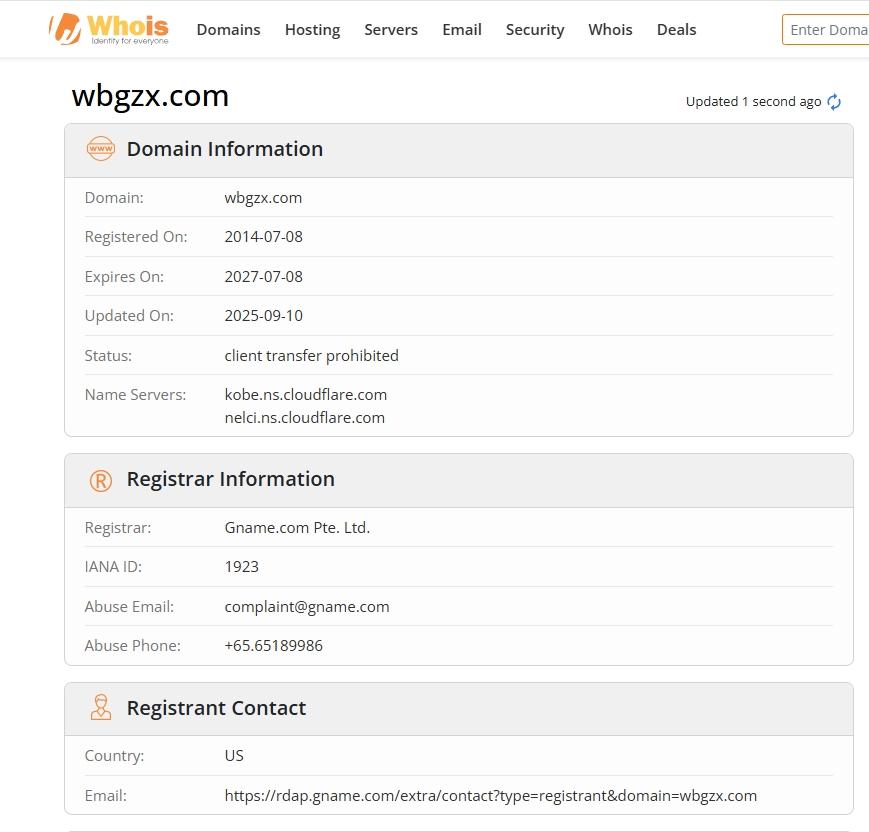Click the Whois logo in header

click(x=109, y=29)
